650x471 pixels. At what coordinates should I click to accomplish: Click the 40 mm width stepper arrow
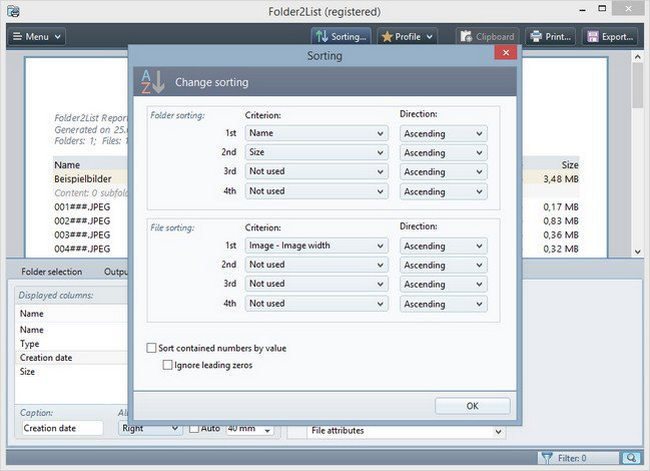click(267, 431)
